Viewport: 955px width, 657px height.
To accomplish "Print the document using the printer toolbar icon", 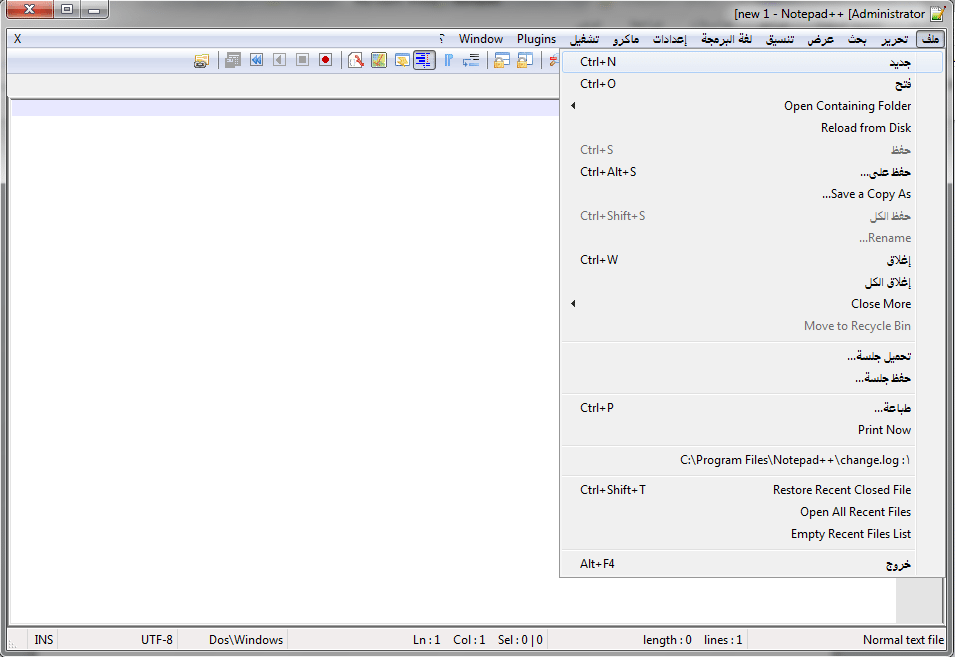I will (202, 60).
